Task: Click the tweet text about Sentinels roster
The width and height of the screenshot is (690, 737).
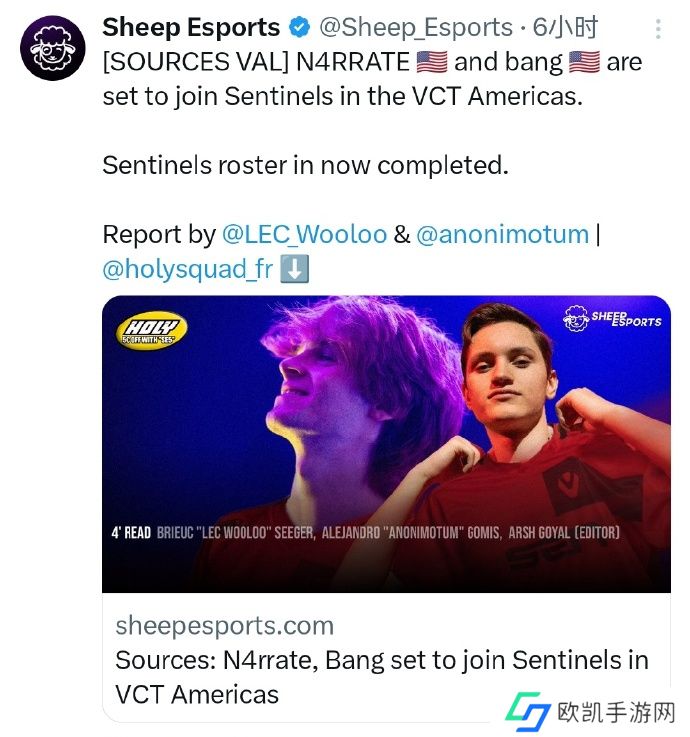Action: 305,165
